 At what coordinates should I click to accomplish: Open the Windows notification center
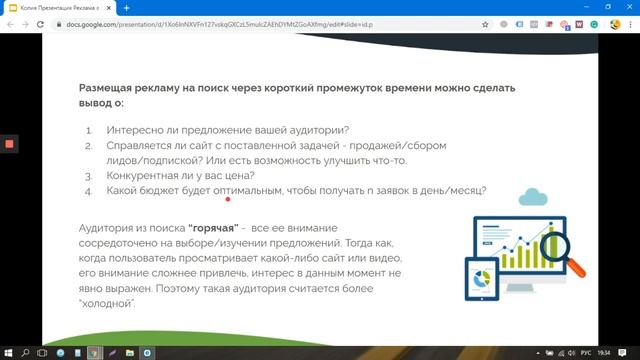pyautogui.click(x=622, y=353)
